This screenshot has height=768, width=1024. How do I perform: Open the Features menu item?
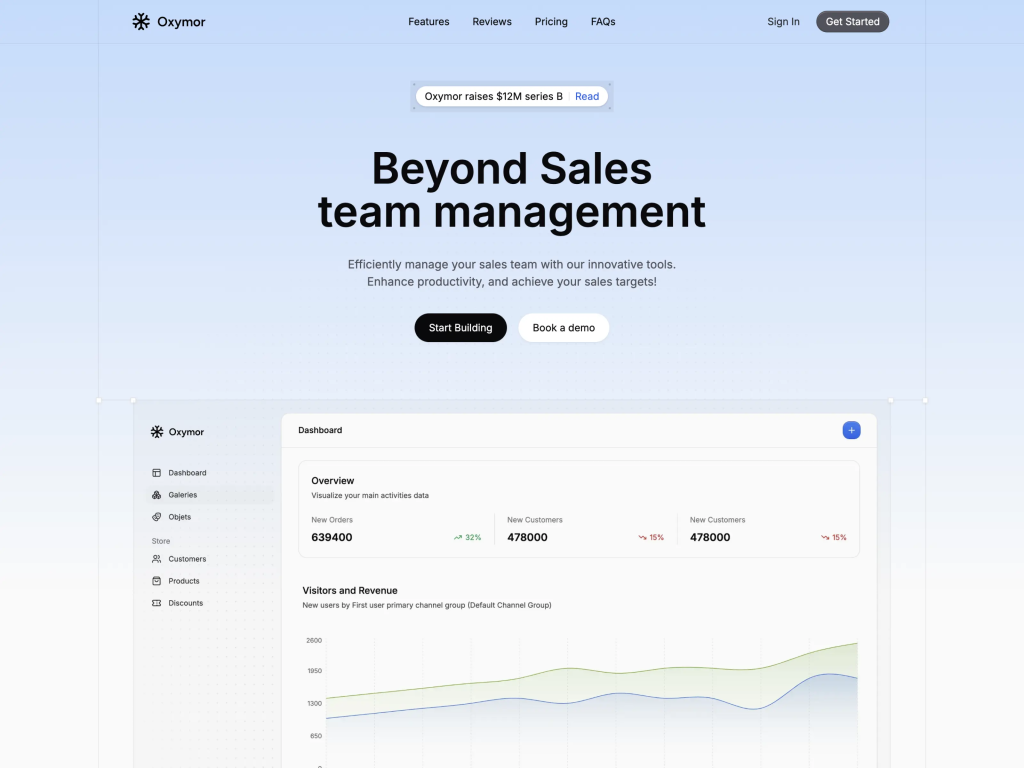tap(428, 21)
